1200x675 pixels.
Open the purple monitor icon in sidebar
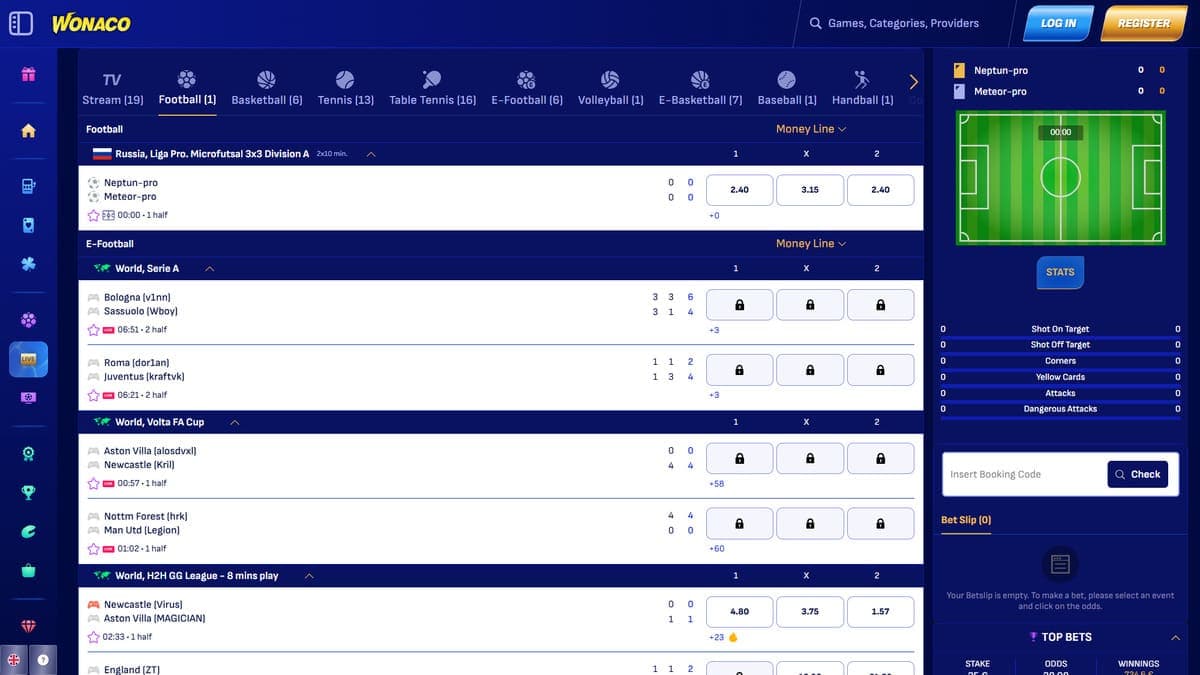point(29,397)
